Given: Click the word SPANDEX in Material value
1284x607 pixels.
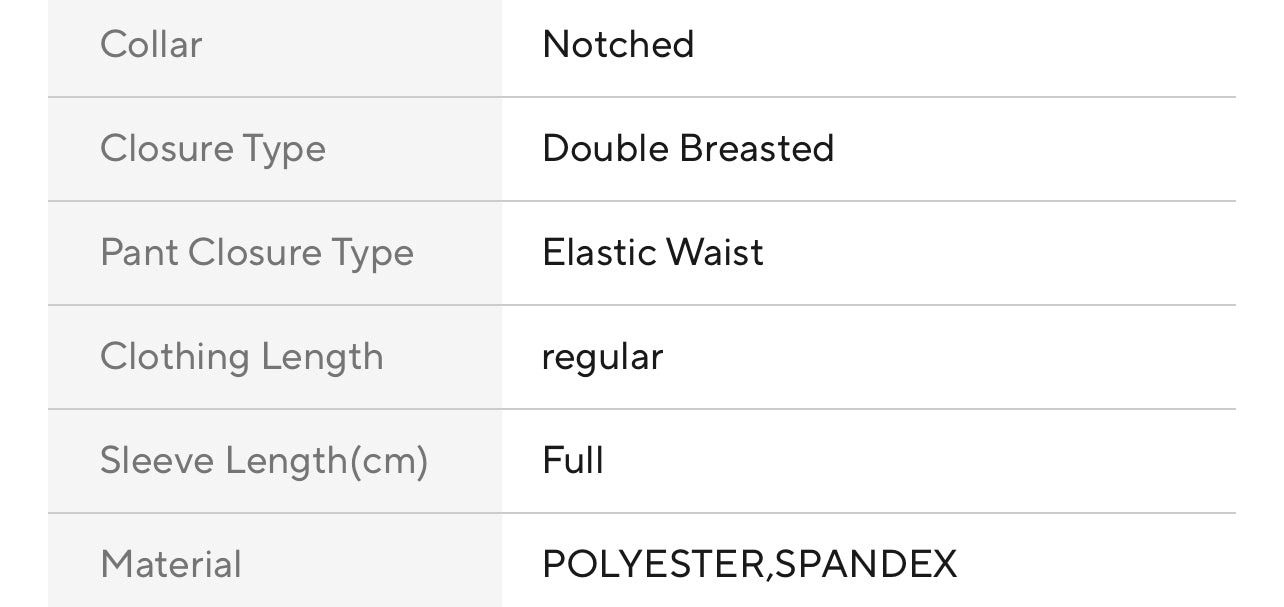Looking at the screenshot, I should click(866, 565).
